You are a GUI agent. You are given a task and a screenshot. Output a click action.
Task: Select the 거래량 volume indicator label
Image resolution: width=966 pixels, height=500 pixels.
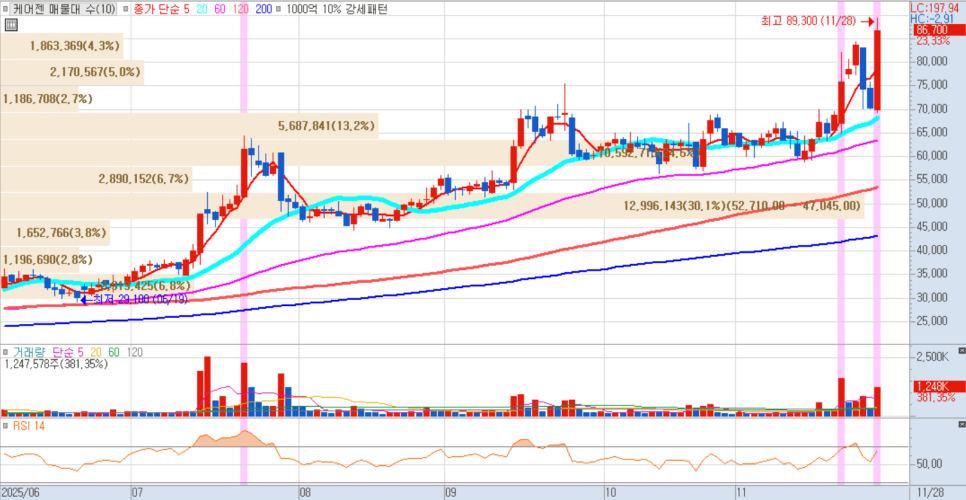(x=28, y=352)
